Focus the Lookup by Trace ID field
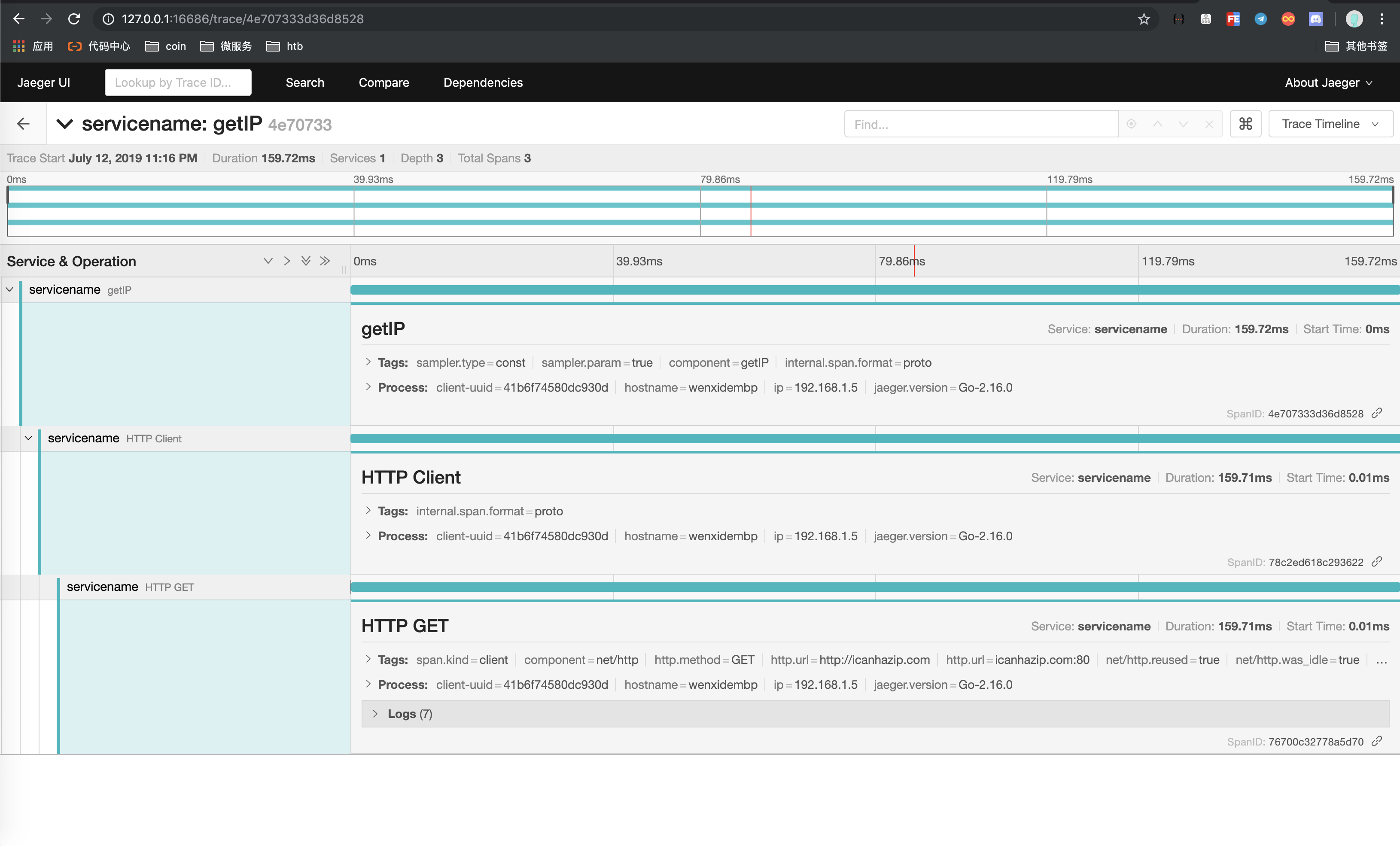This screenshot has width=1400, height=846. click(178, 82)
